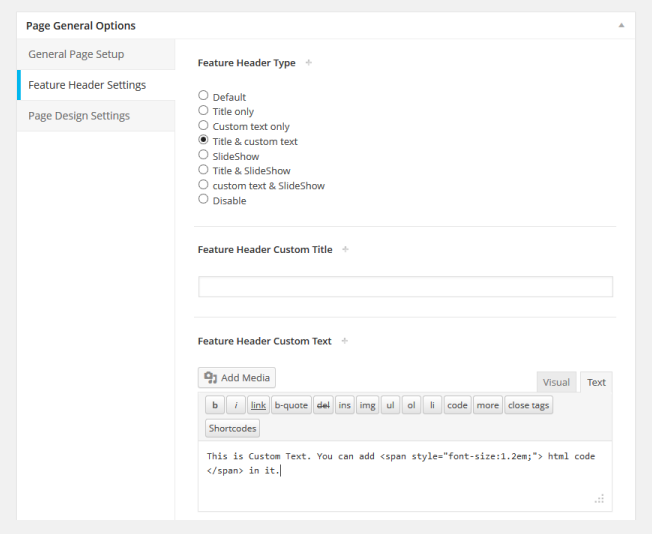The width and height of the screenshot is (652, 534).
Task: Insert image with img button
Action: (x=368, y=405)
